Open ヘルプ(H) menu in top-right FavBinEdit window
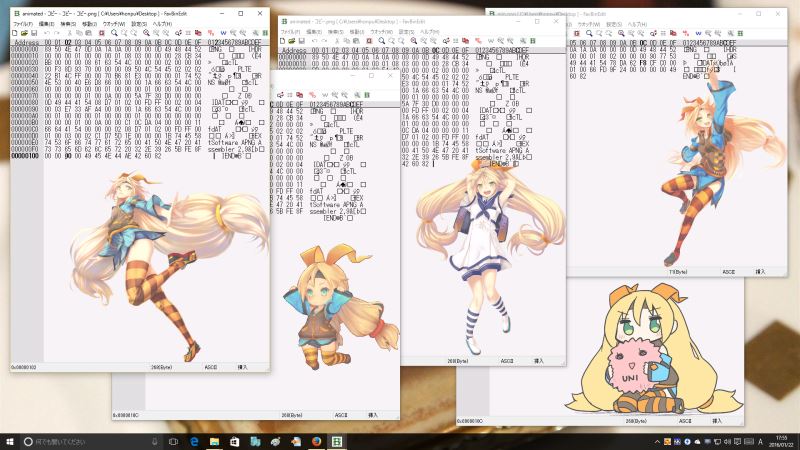 [x=637, y=24]
